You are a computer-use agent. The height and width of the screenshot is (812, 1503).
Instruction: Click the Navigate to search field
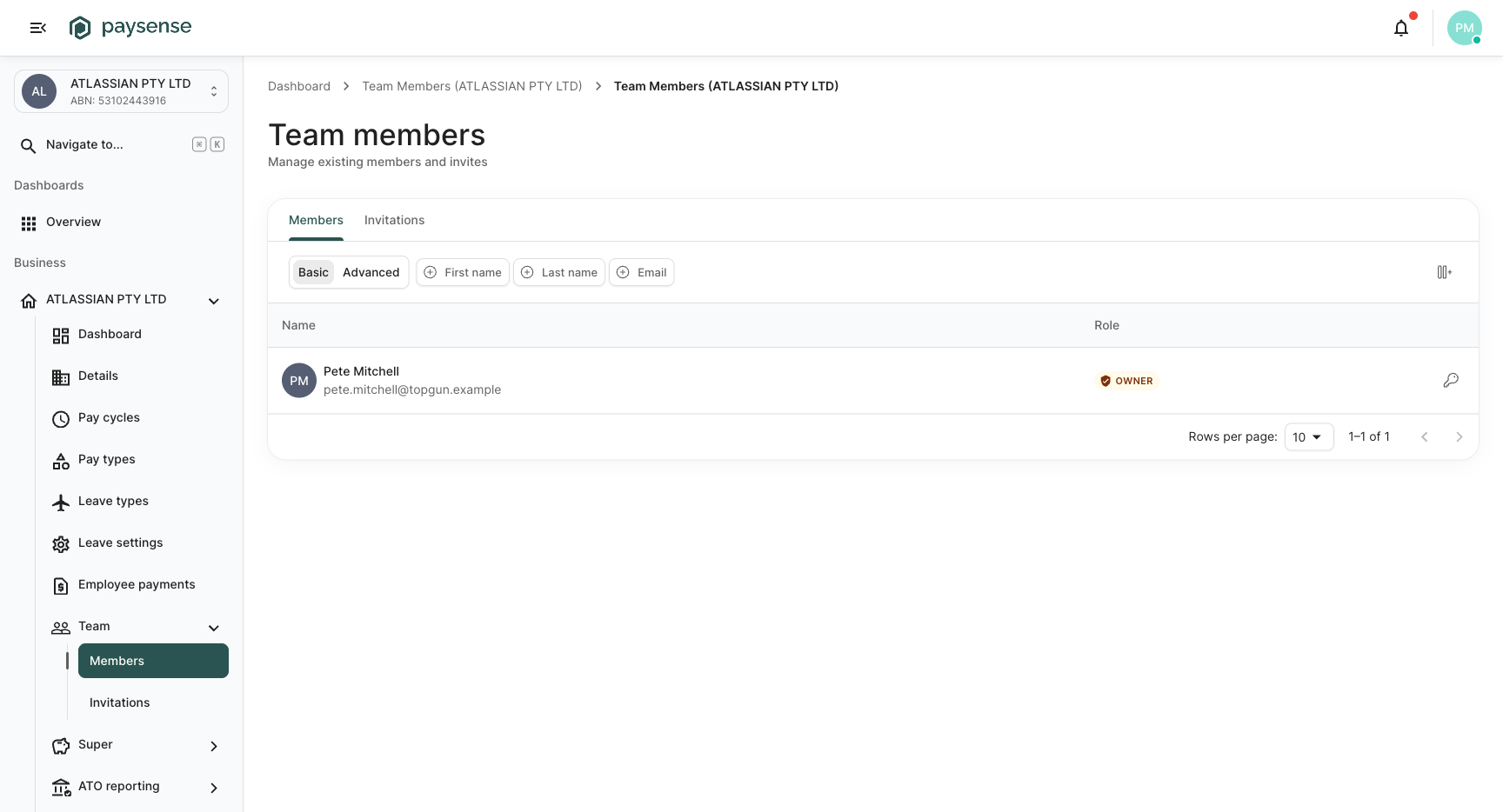(x=121, y=145)
